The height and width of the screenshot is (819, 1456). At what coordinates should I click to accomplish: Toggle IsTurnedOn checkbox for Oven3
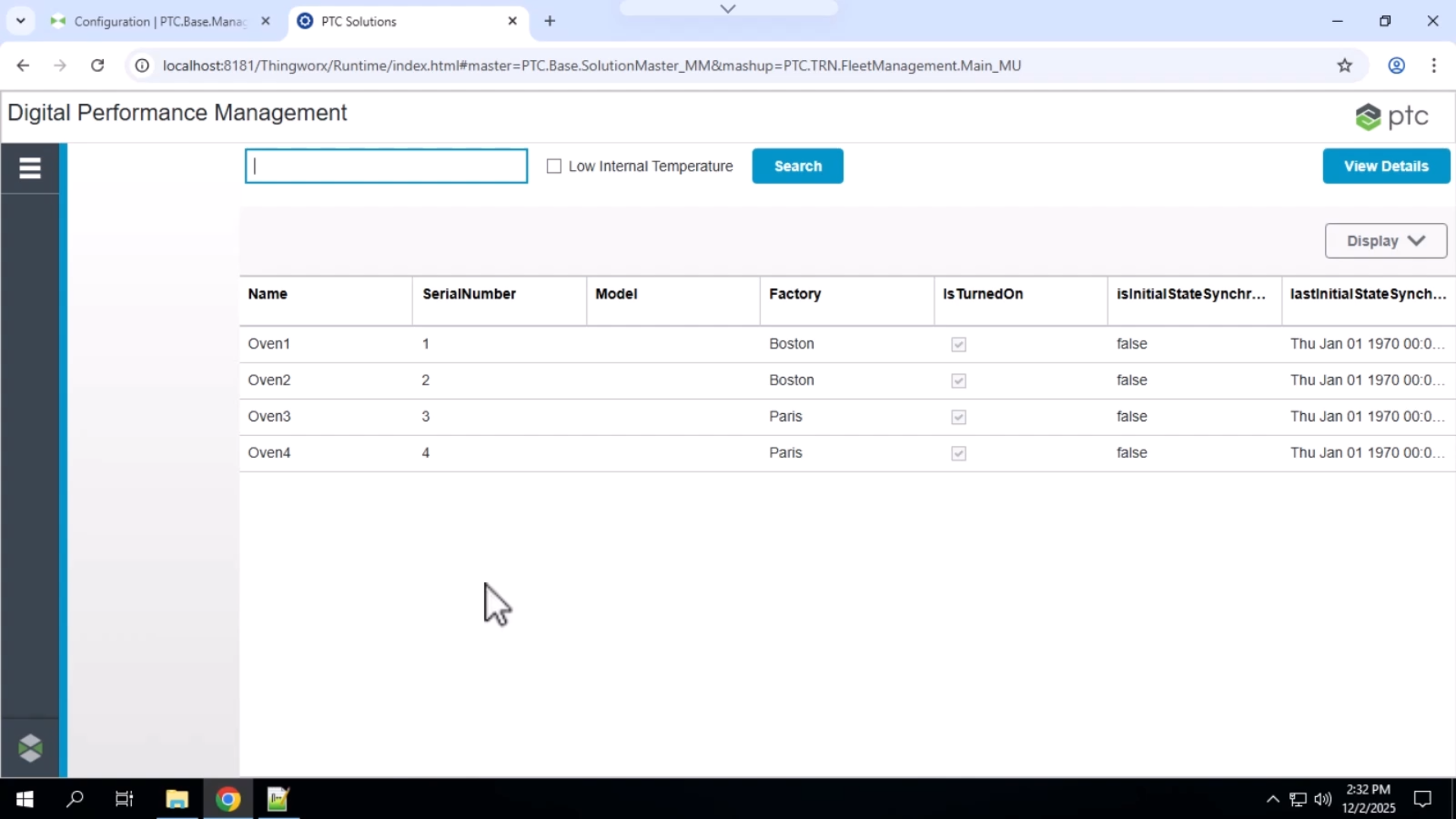click(959, 417)
